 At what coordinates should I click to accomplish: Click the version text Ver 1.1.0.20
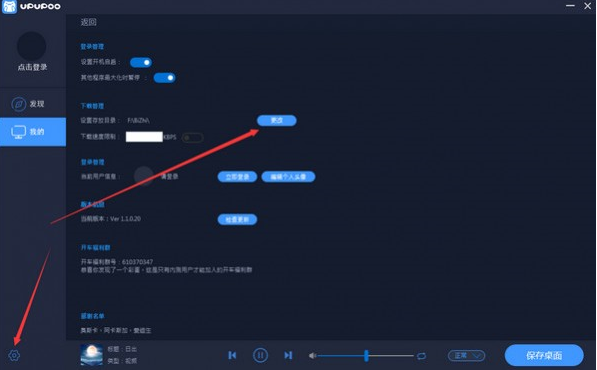(125, 219)
